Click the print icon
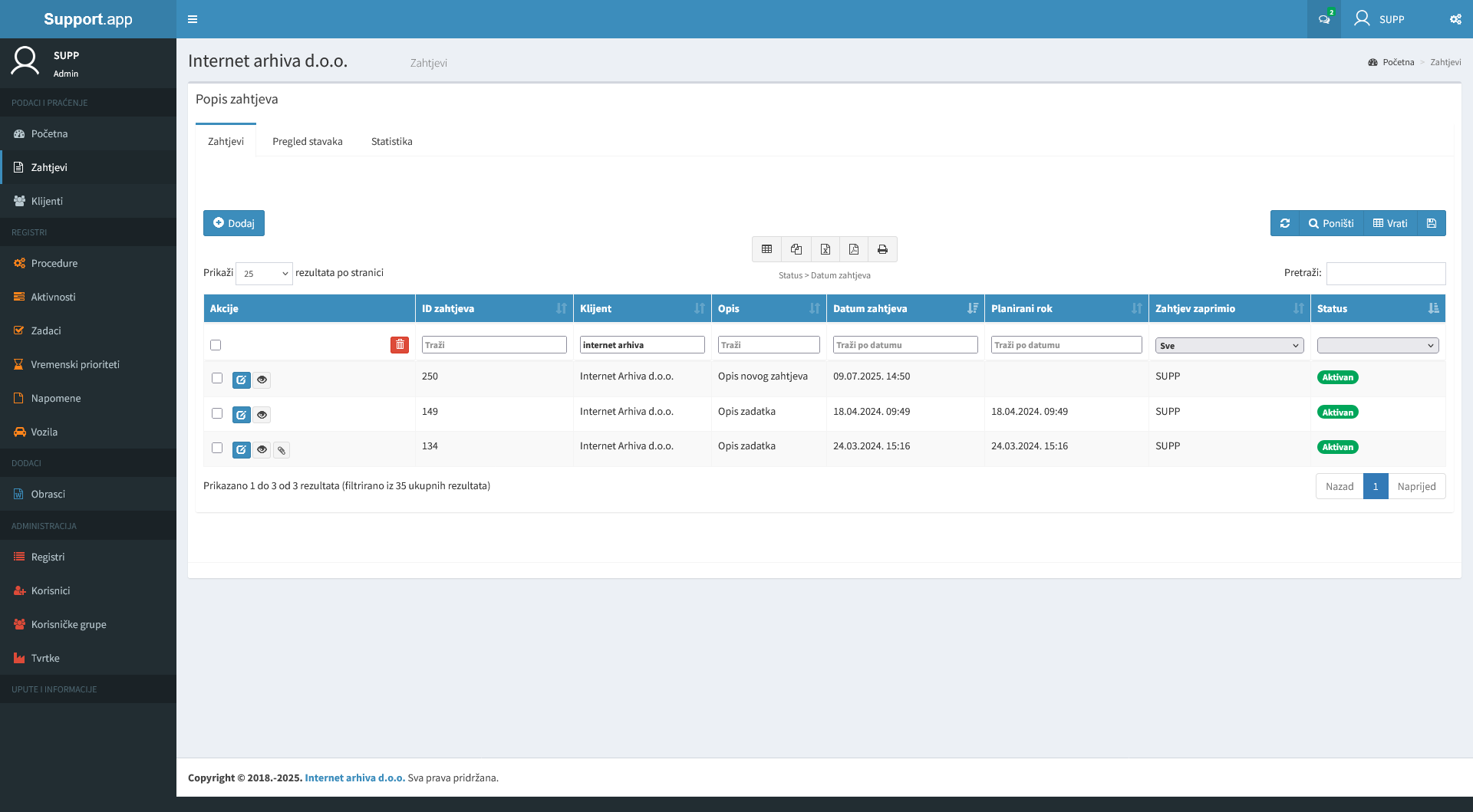Screen dimensions: 1473x812 pyautogui.click(x=882, y=249)
